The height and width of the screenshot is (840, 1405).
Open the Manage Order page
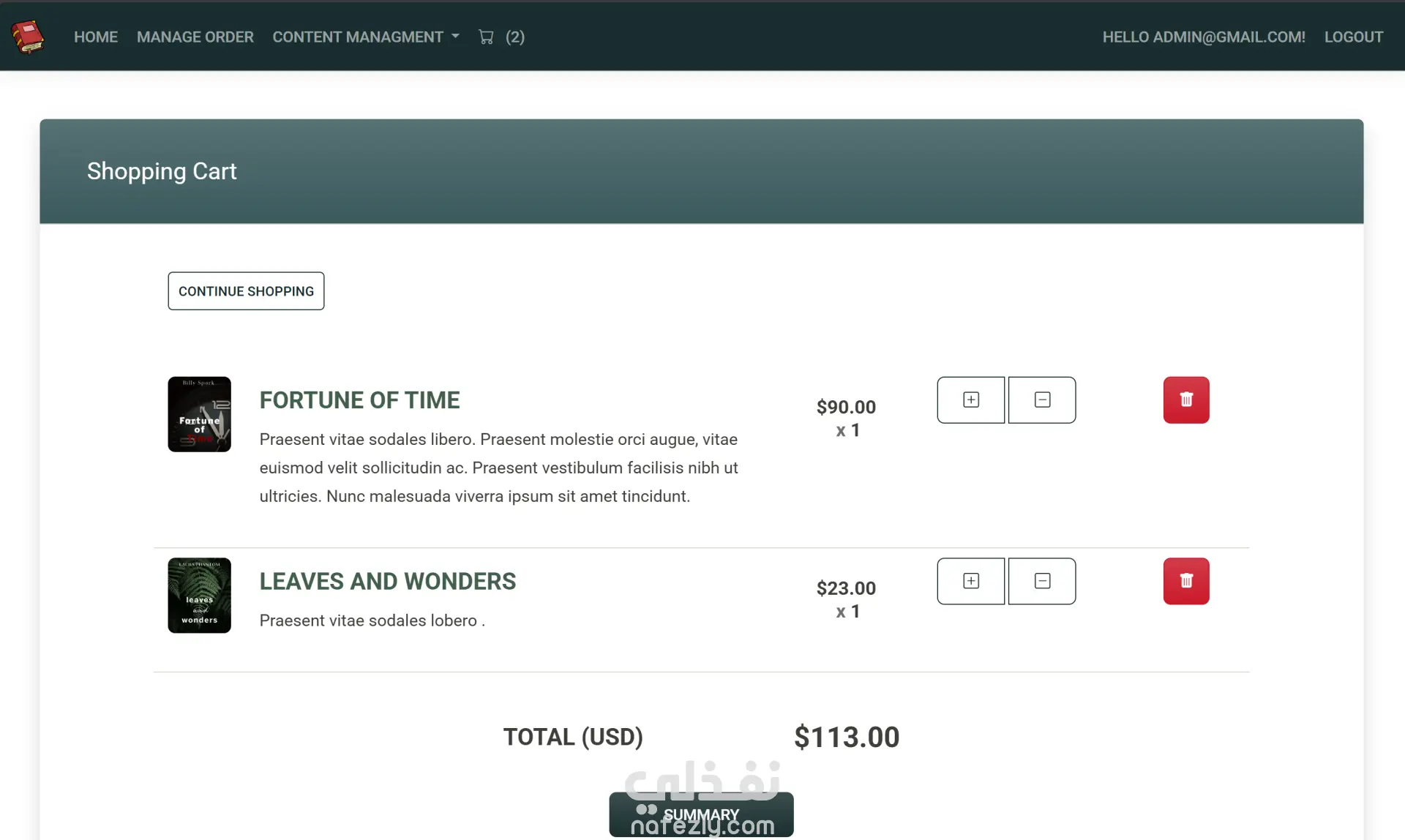(x=195, y=37)
